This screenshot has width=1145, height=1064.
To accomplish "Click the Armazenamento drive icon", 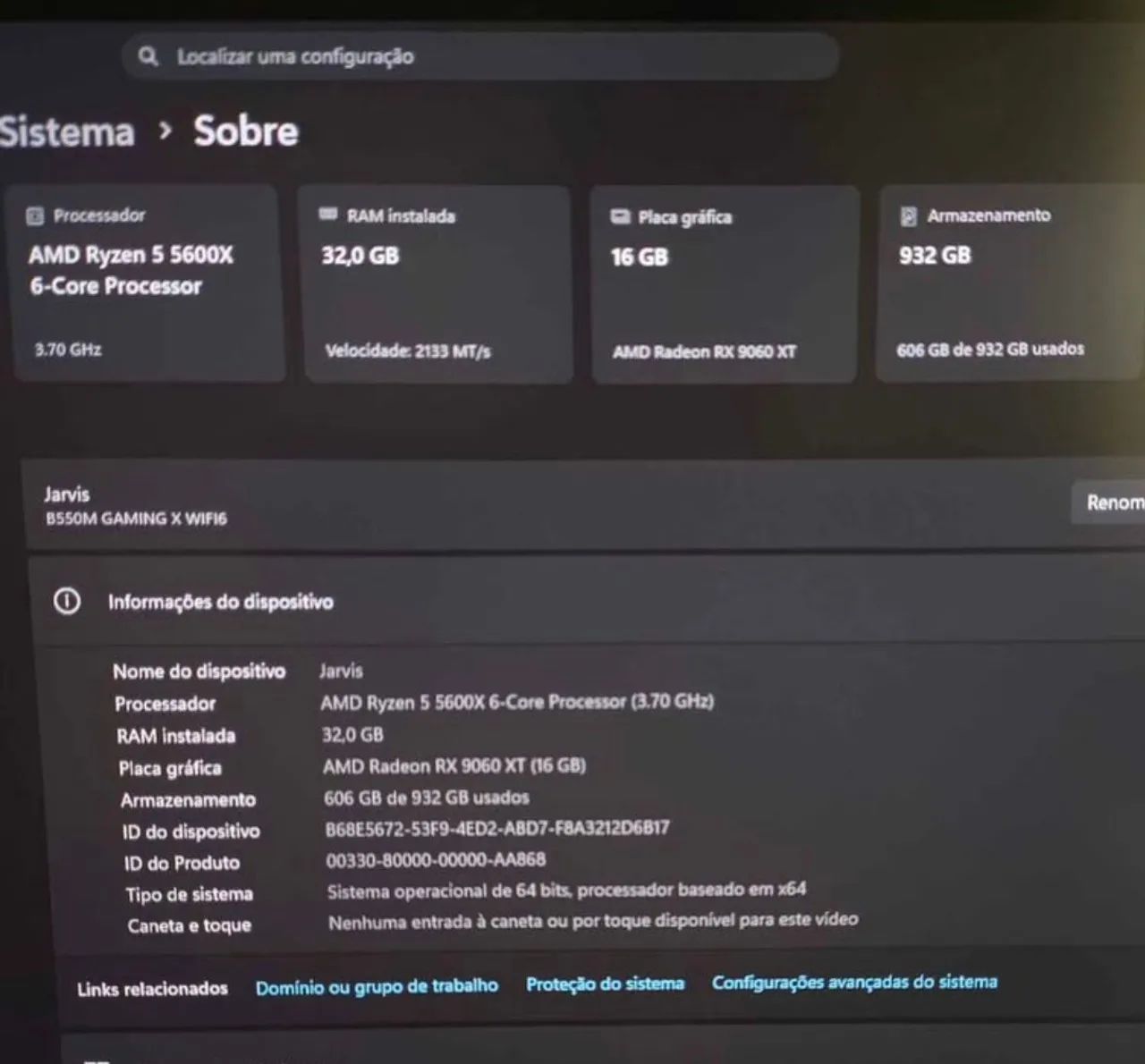I will coord(909,216).
